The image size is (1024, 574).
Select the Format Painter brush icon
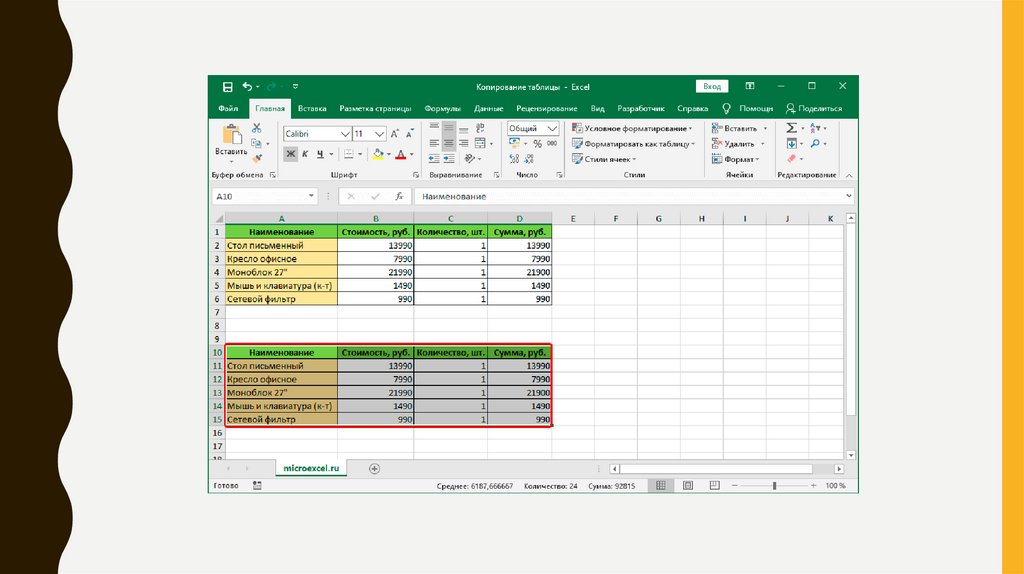tap(257, 158)
